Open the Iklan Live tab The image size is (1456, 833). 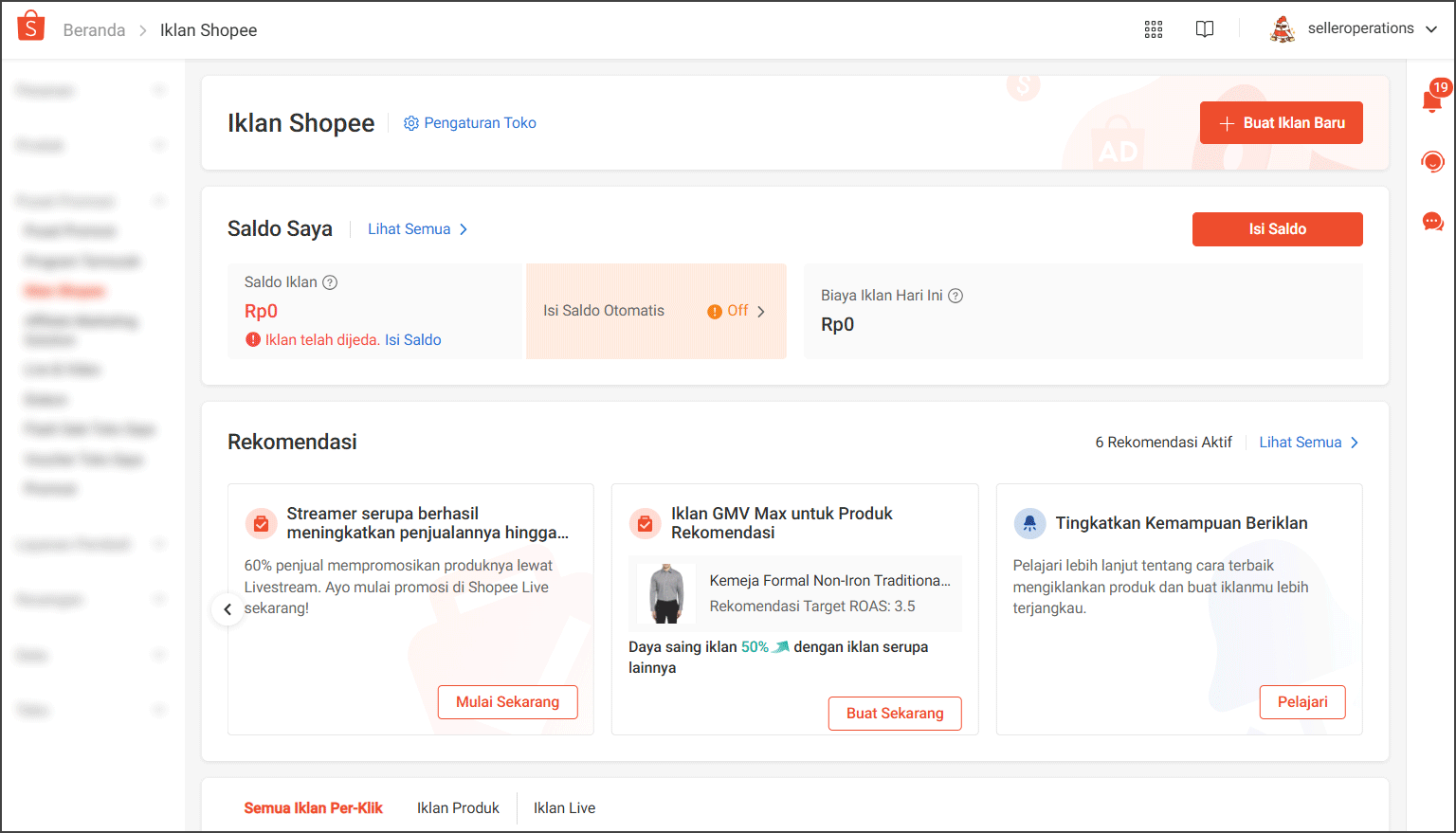coord(564,807)
